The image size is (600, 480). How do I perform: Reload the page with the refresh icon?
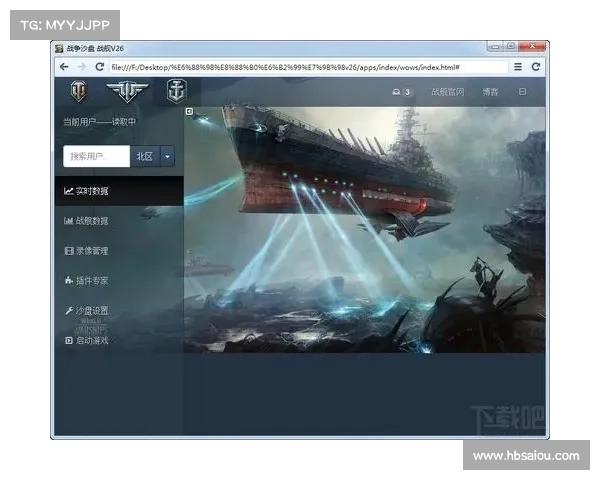[99, 67]
